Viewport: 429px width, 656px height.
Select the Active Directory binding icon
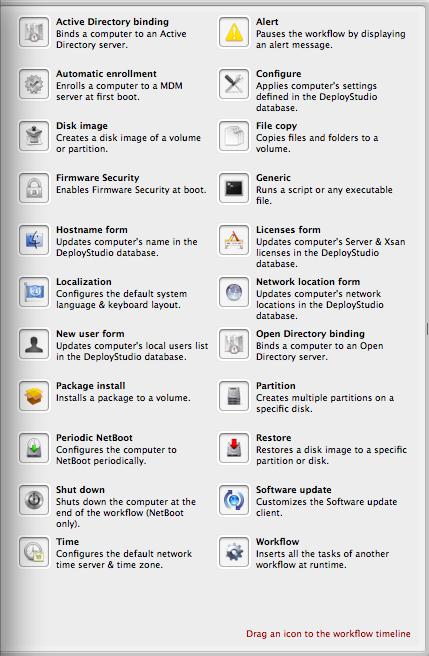tap(34, 32)
